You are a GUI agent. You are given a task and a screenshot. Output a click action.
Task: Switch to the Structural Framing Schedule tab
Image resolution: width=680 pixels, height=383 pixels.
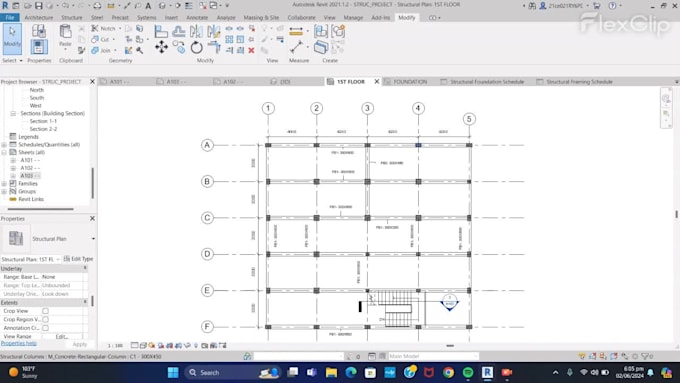coord(579,82)
